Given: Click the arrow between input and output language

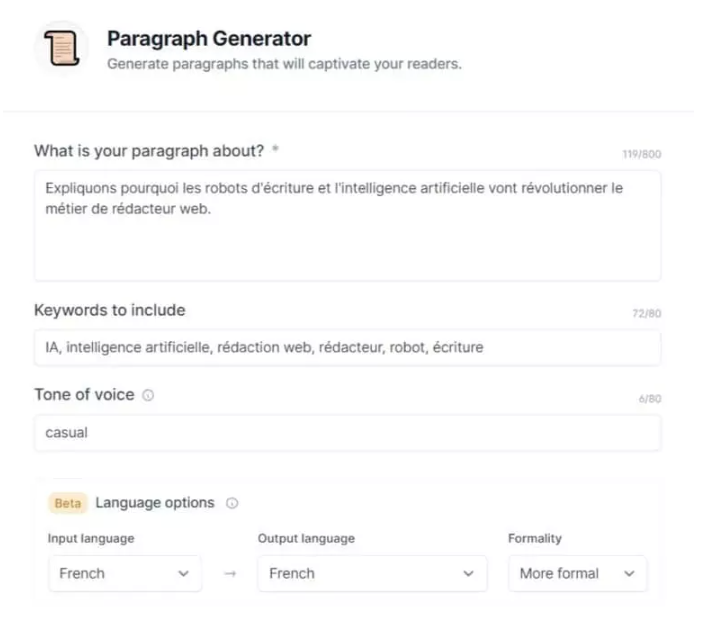Looking at the screenshot, I should click(x=230, y=574).
